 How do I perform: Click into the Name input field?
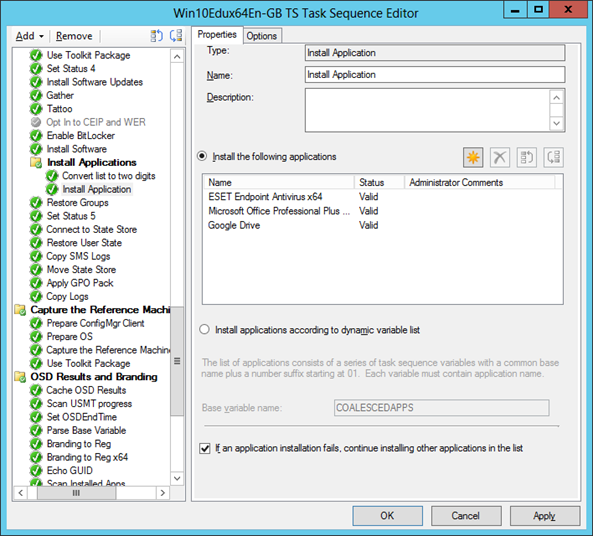[x=435, y=75]
